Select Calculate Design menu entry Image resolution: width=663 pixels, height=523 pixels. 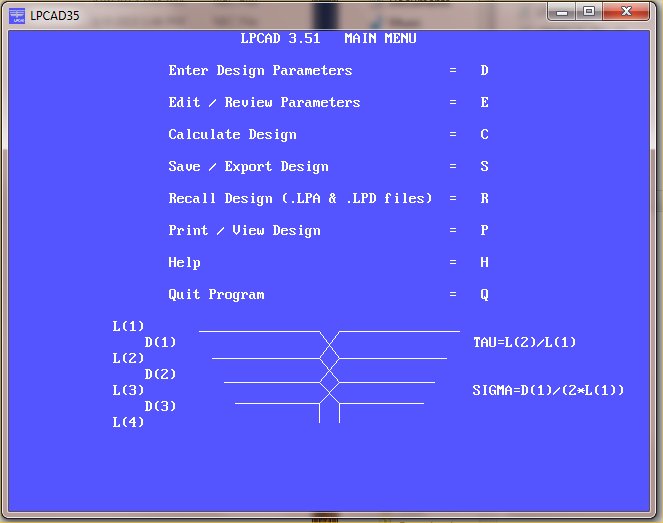tap(232, 135)
